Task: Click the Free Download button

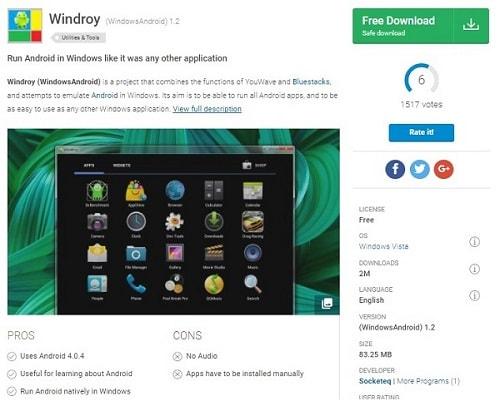Action: tap(421, 26)
